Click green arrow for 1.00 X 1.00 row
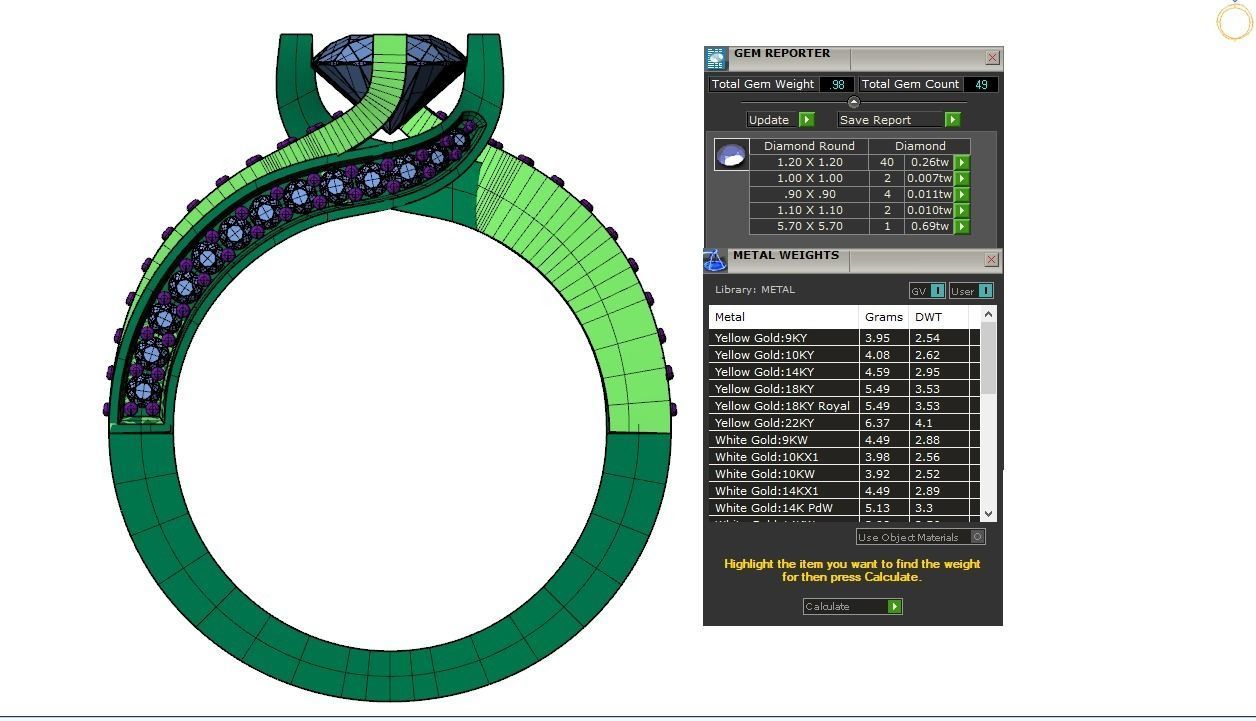Viewport: 1256px width, 721px height. [962, 178]
